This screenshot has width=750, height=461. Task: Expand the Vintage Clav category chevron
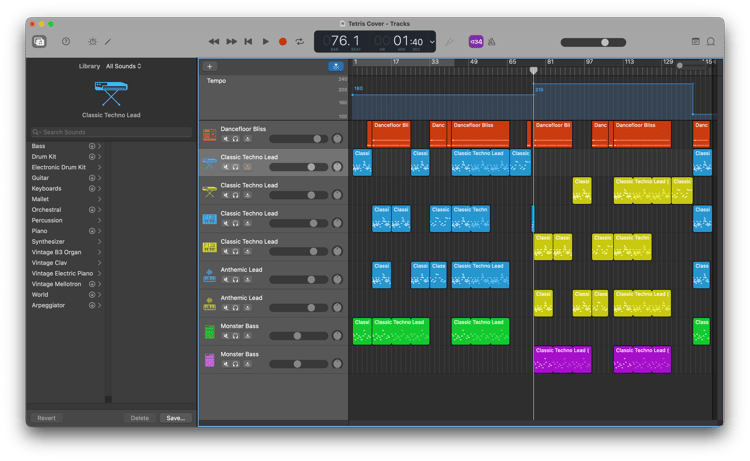click(x=99, y=263)
